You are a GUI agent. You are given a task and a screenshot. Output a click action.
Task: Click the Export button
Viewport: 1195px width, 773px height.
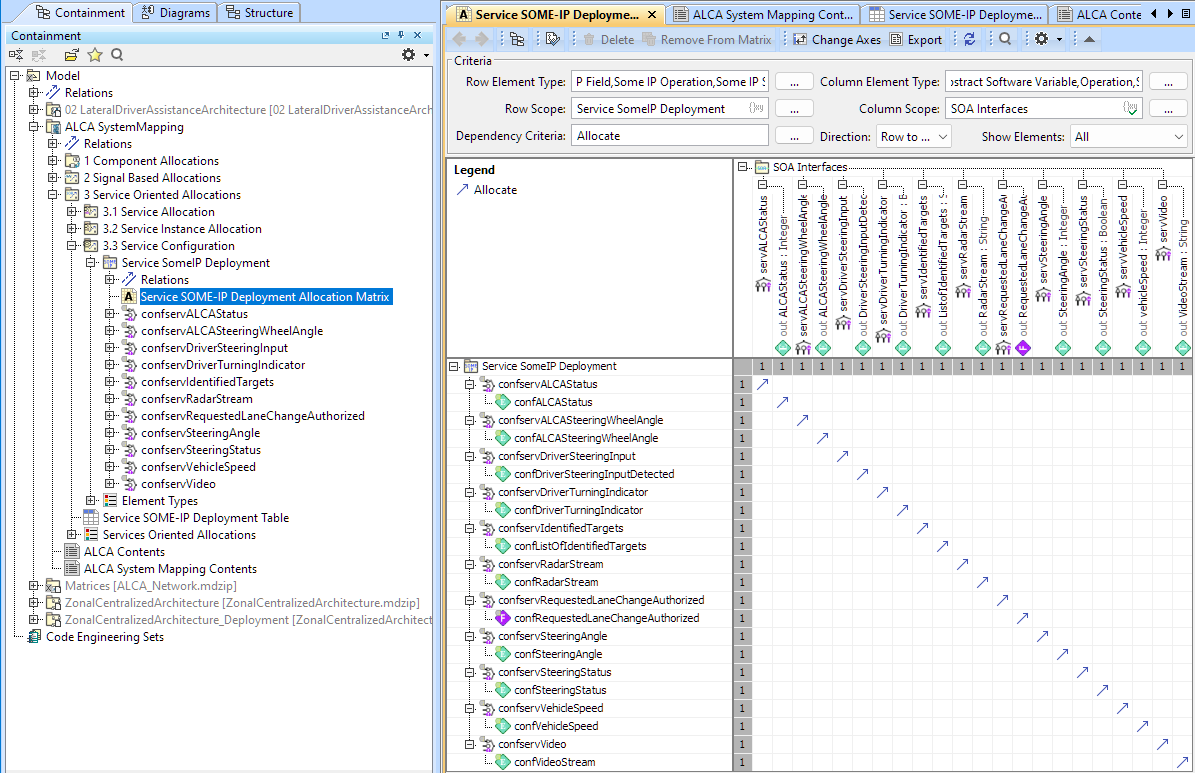915,40
